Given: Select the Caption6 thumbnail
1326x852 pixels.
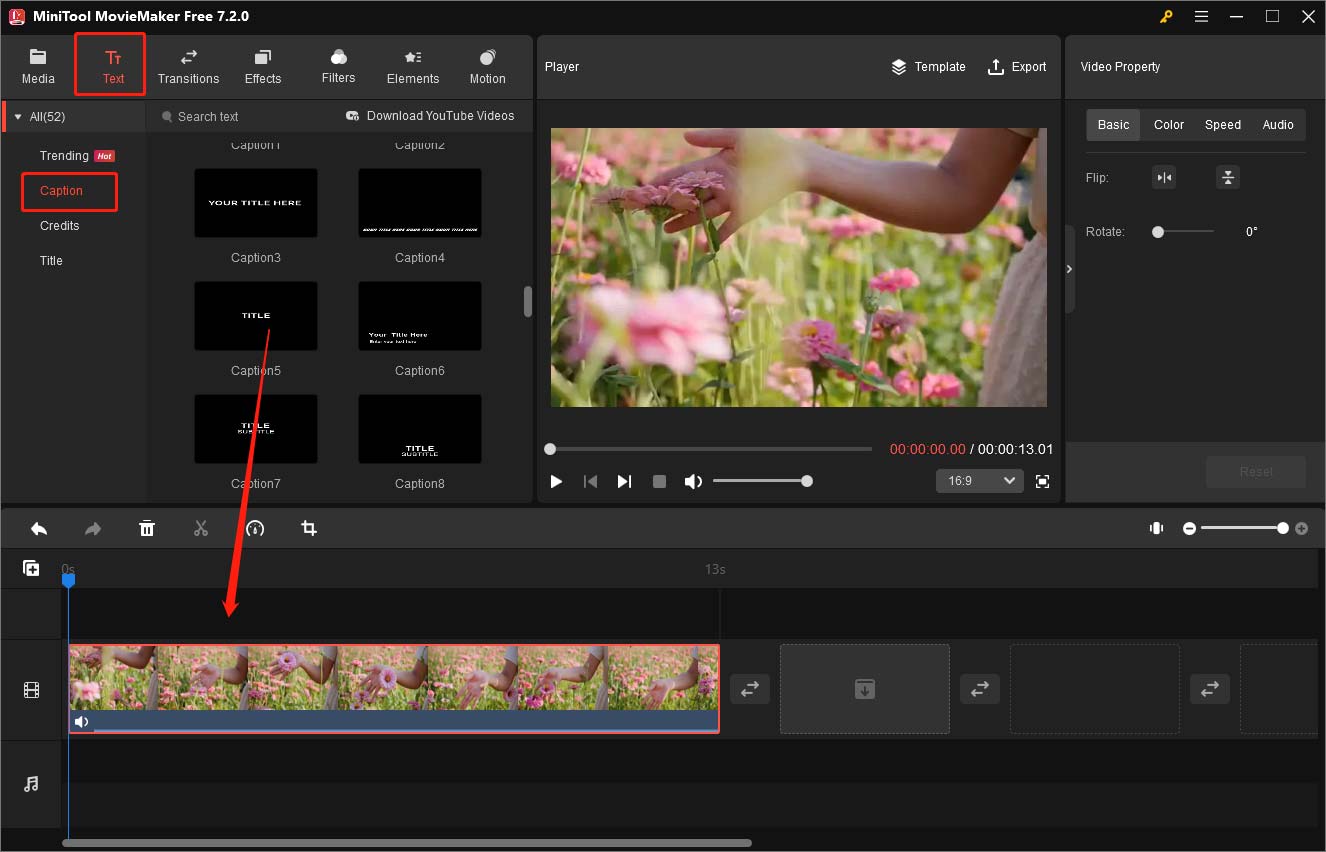Looking at the screenshot, I should pyautogui.click(x=420, y=316).
